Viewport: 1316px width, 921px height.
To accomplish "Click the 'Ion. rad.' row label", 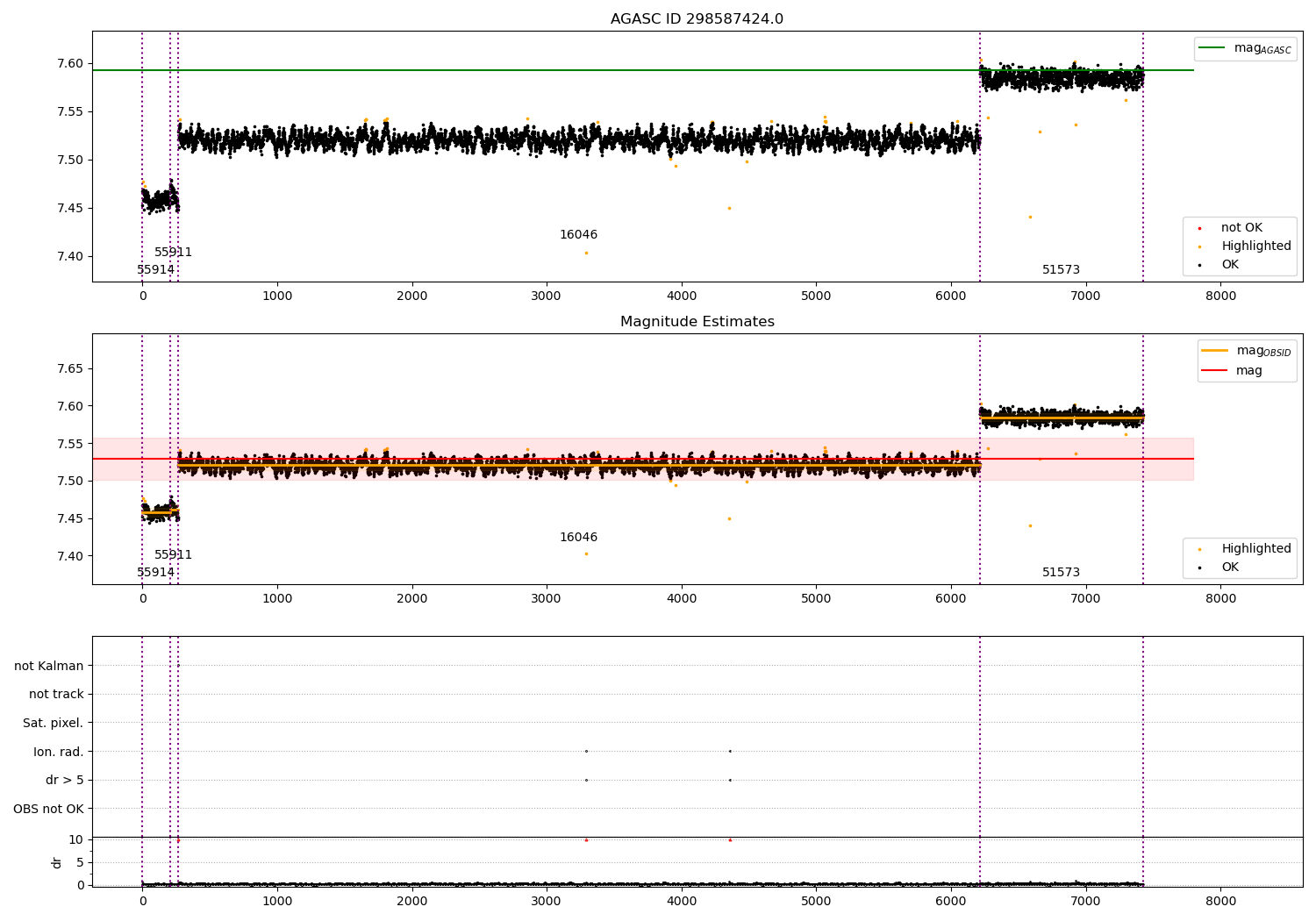I will (59, 752).
